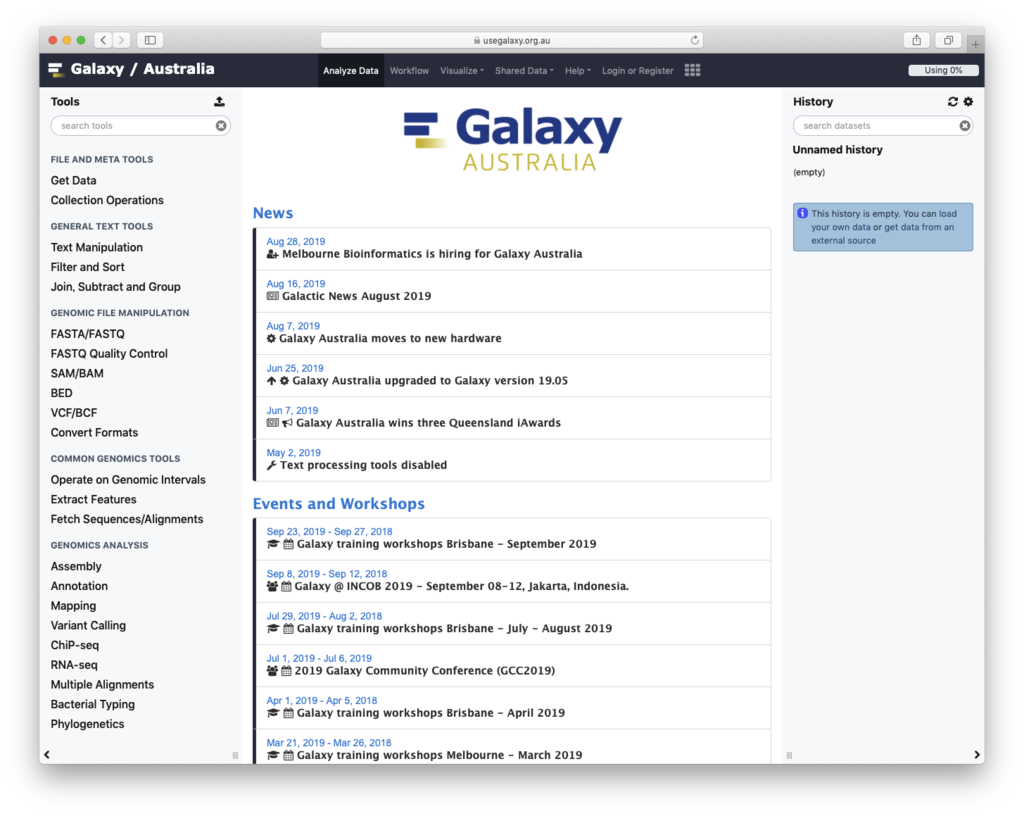The width and height of the screenshot is (1024, 816).
Task: Open three Queensland iAwards news item
Action: click(x=428, y=422)
